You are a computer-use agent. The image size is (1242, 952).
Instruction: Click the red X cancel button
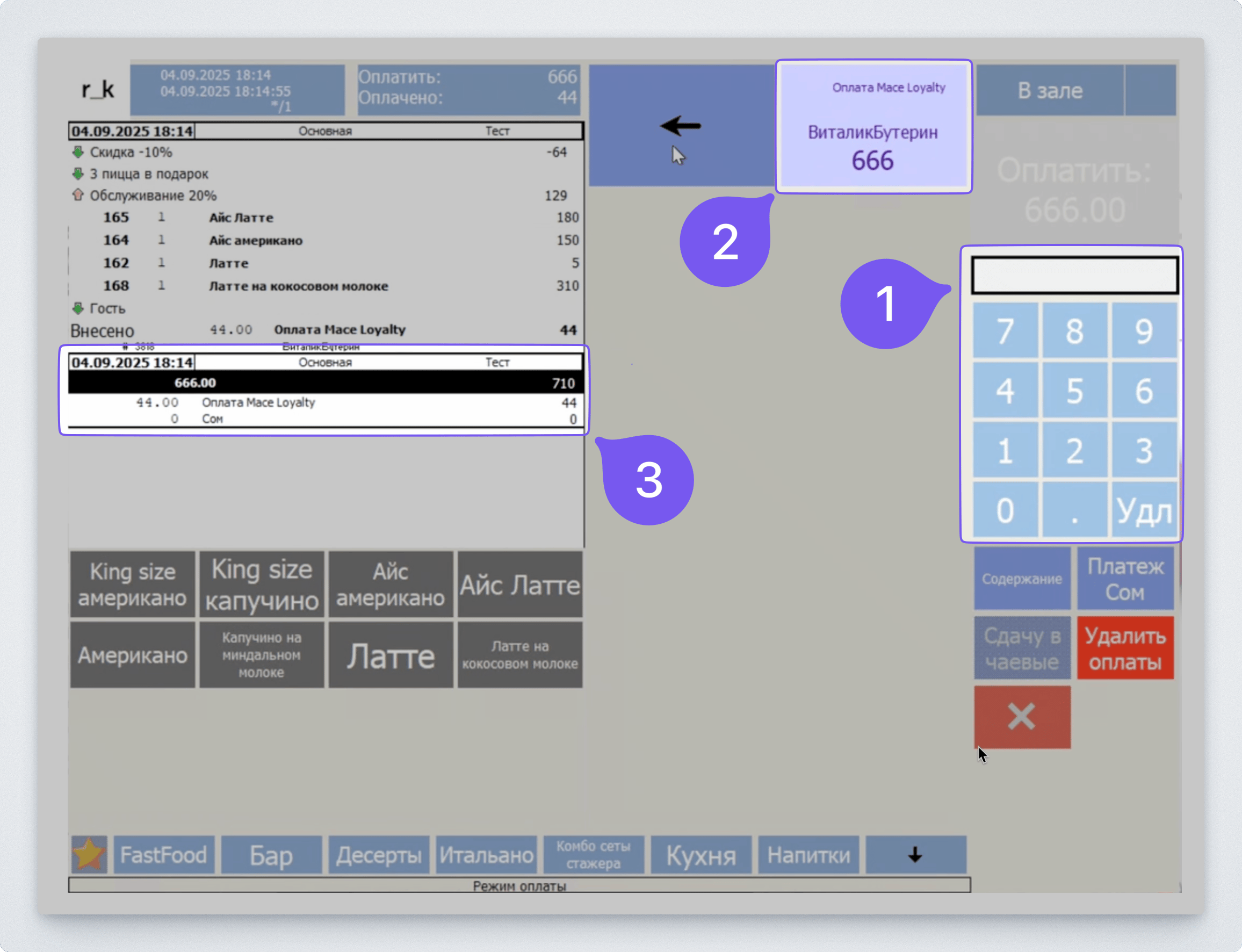click(x=1022, y=717)
